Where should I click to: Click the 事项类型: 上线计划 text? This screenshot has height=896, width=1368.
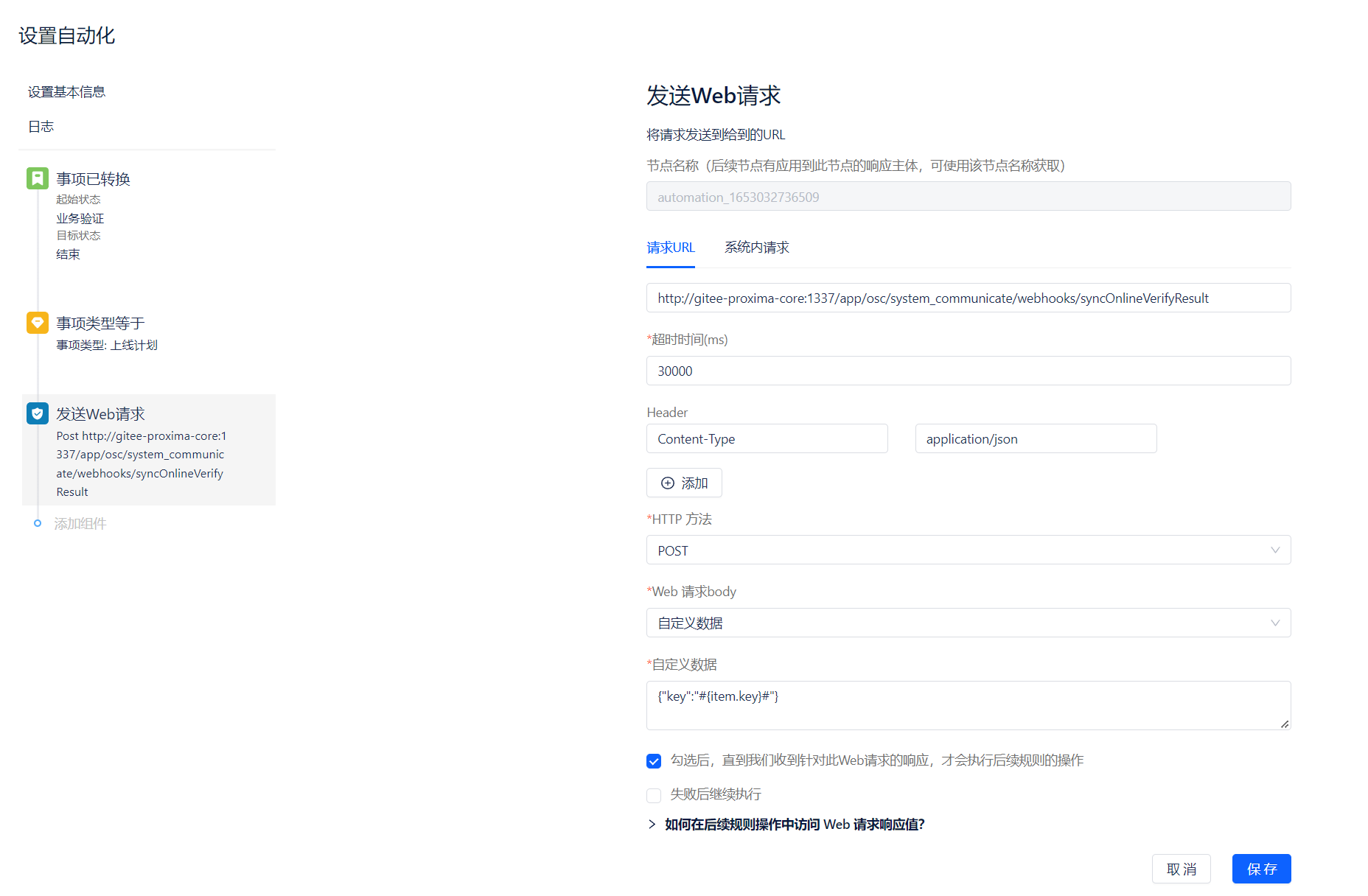click(107, 345)
